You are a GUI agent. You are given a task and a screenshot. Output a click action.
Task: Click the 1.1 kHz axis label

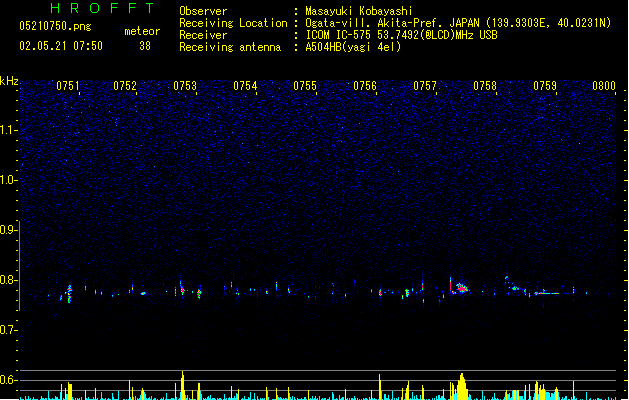click(9, 130)
